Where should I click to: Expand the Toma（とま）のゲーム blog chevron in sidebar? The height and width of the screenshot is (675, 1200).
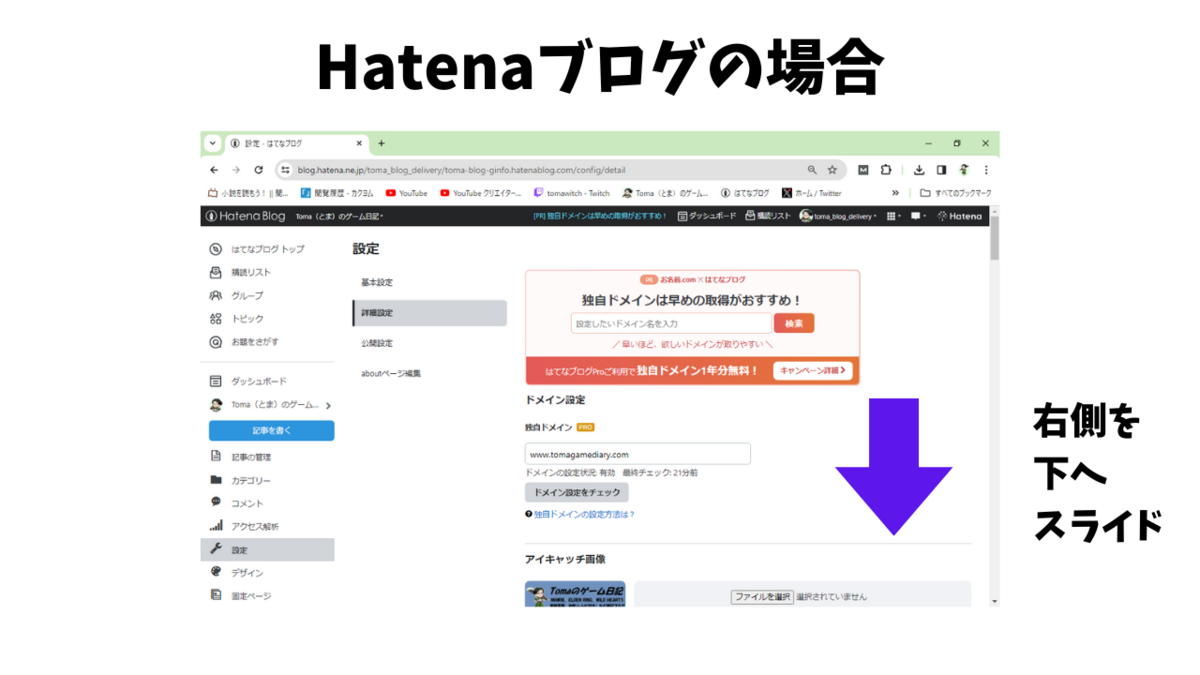point(329,406)
